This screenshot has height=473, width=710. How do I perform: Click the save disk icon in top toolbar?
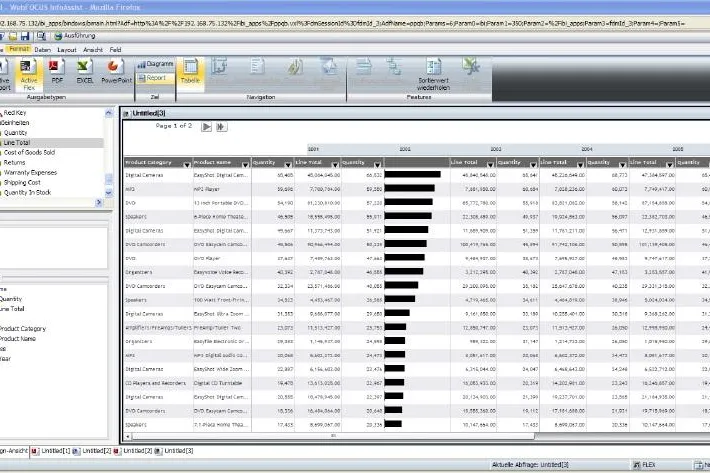coord(25,36)
